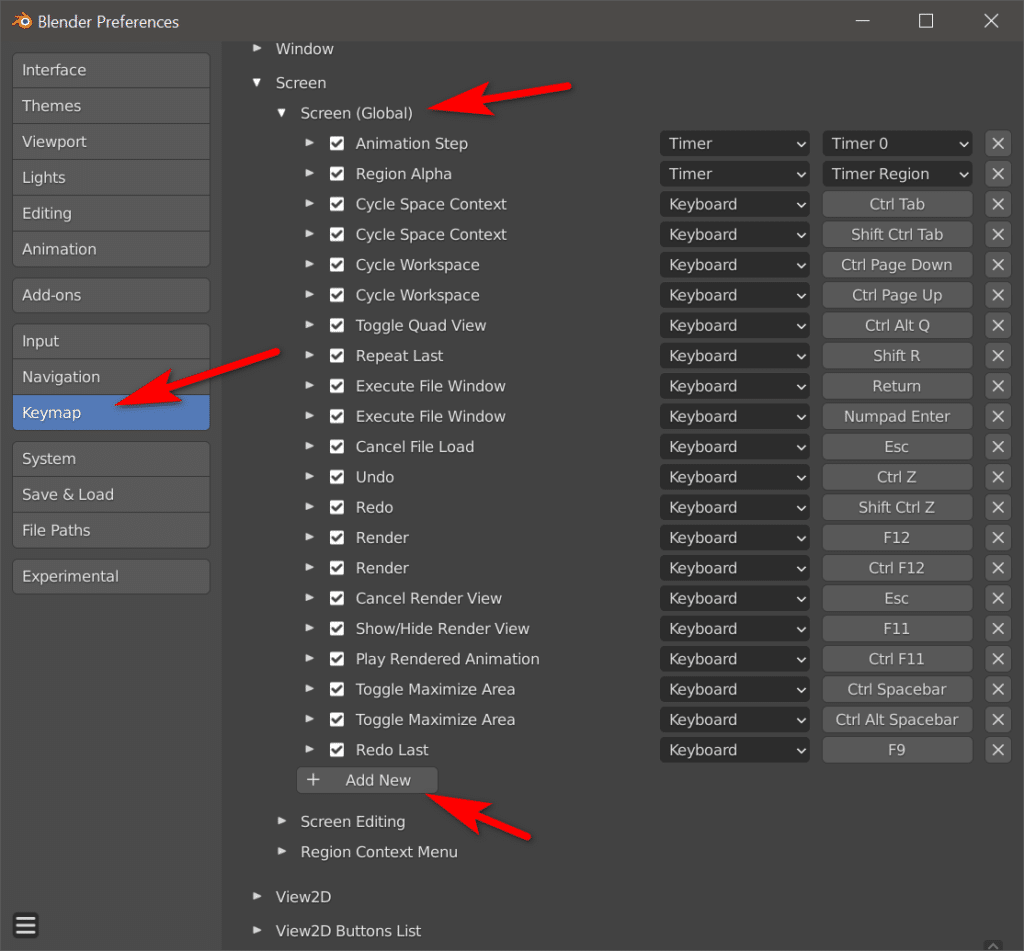Expand the Screen Editing subsection
Viewport: 1024px width, 951px height.
(281, 821)
